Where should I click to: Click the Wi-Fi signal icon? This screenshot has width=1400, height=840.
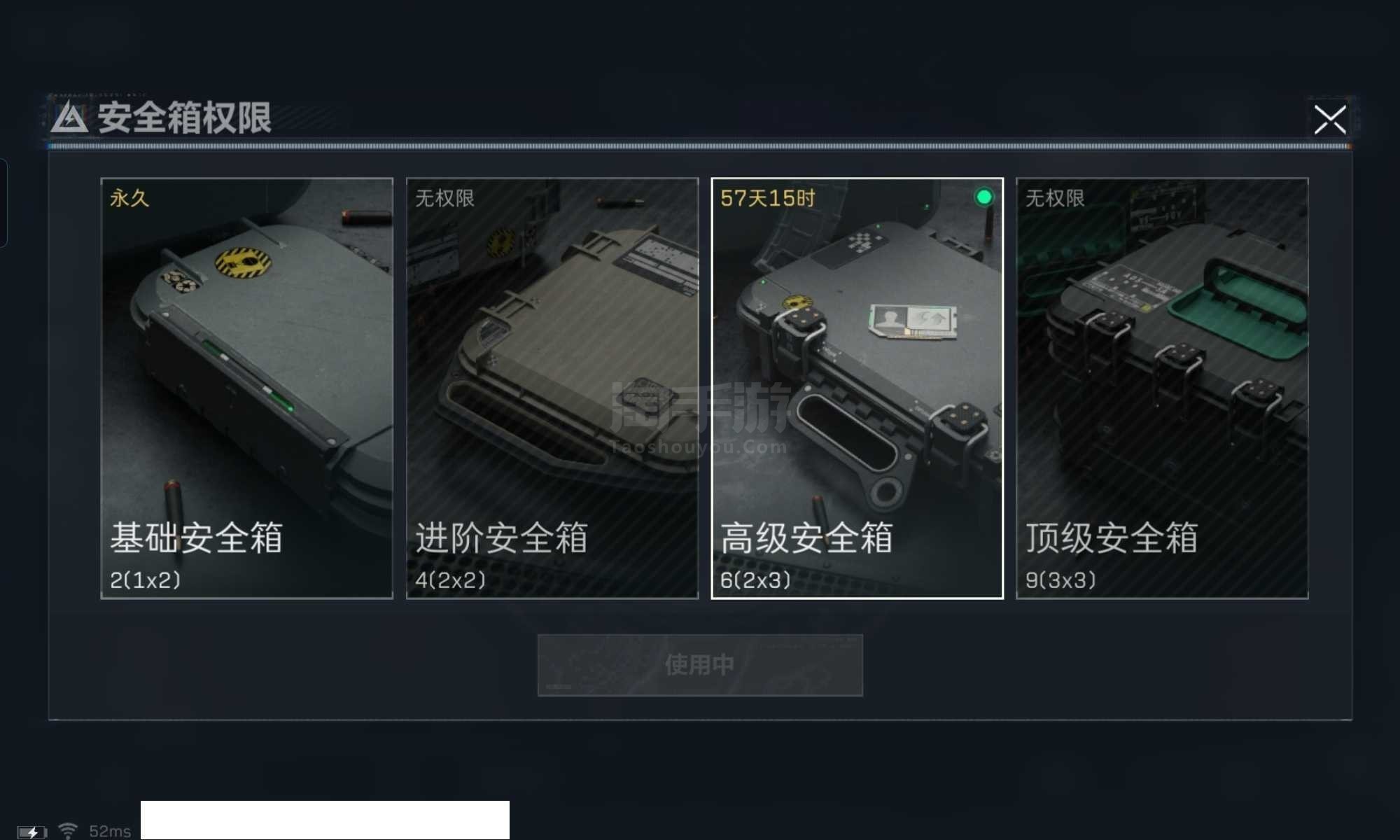(x=68, y=831)
